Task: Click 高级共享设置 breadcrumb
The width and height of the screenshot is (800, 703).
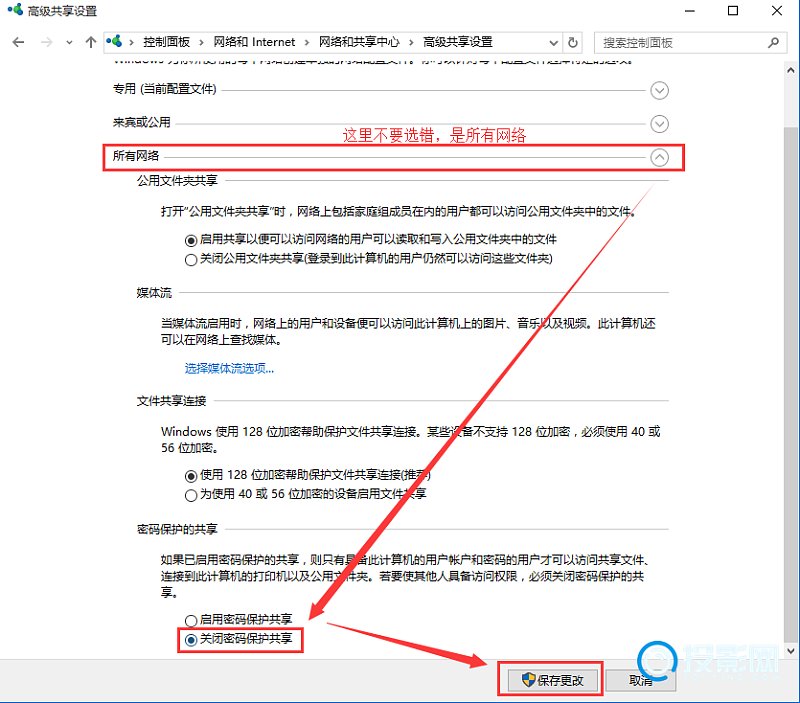Action: pos(458,42)
